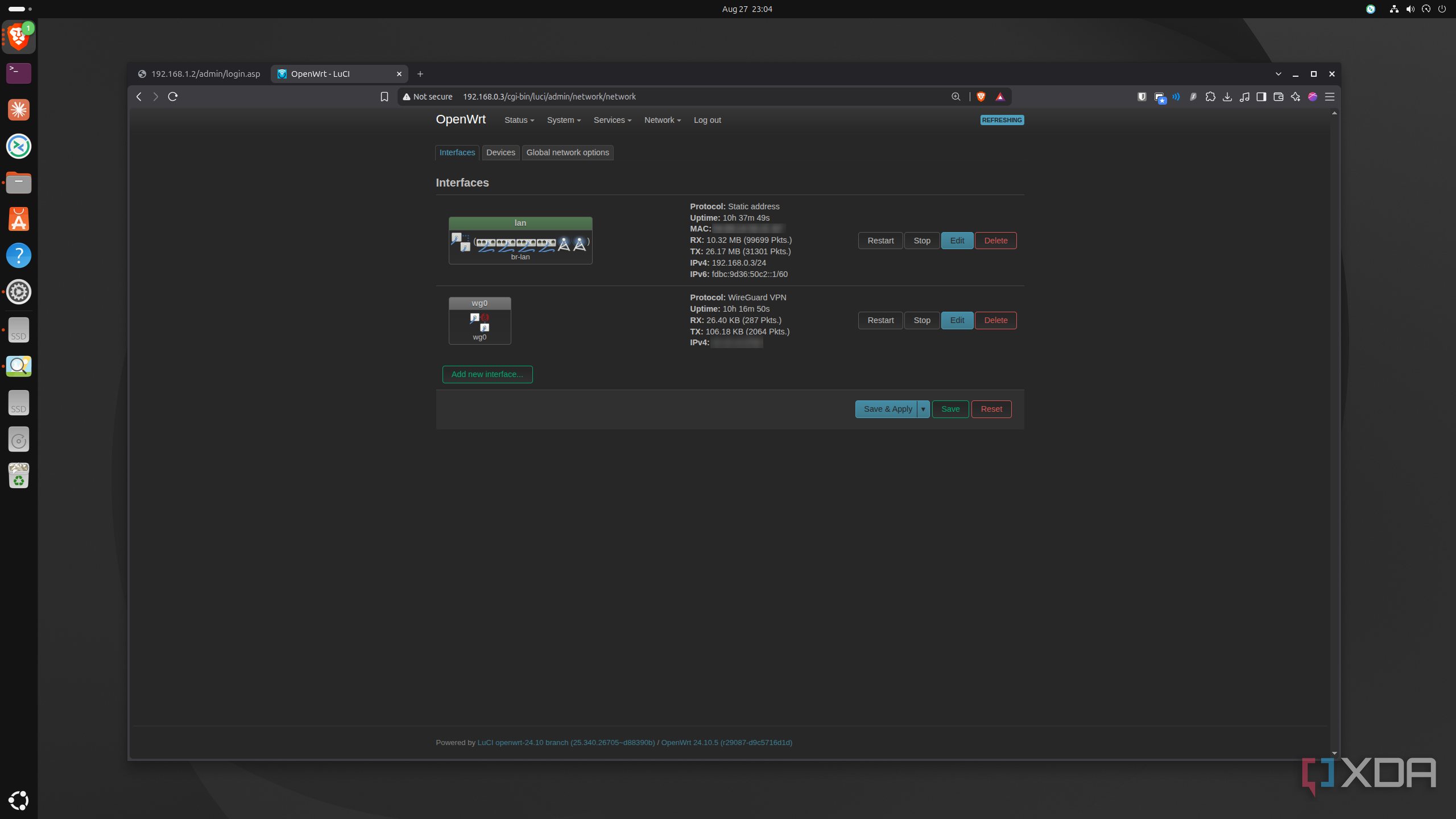Reset pending network changes
Image resolution: width=1456 pixels, height=819 pixels.
(991, 409)
